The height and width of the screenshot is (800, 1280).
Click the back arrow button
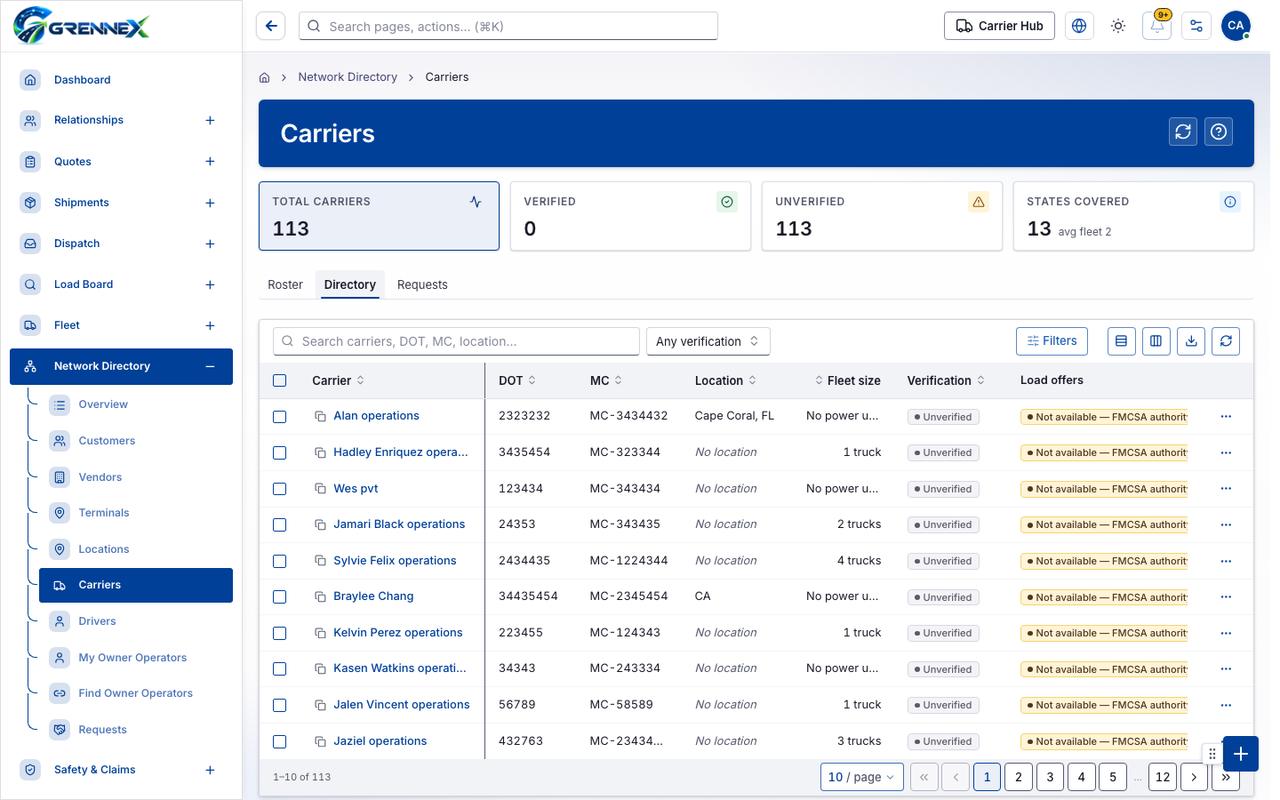271,26
